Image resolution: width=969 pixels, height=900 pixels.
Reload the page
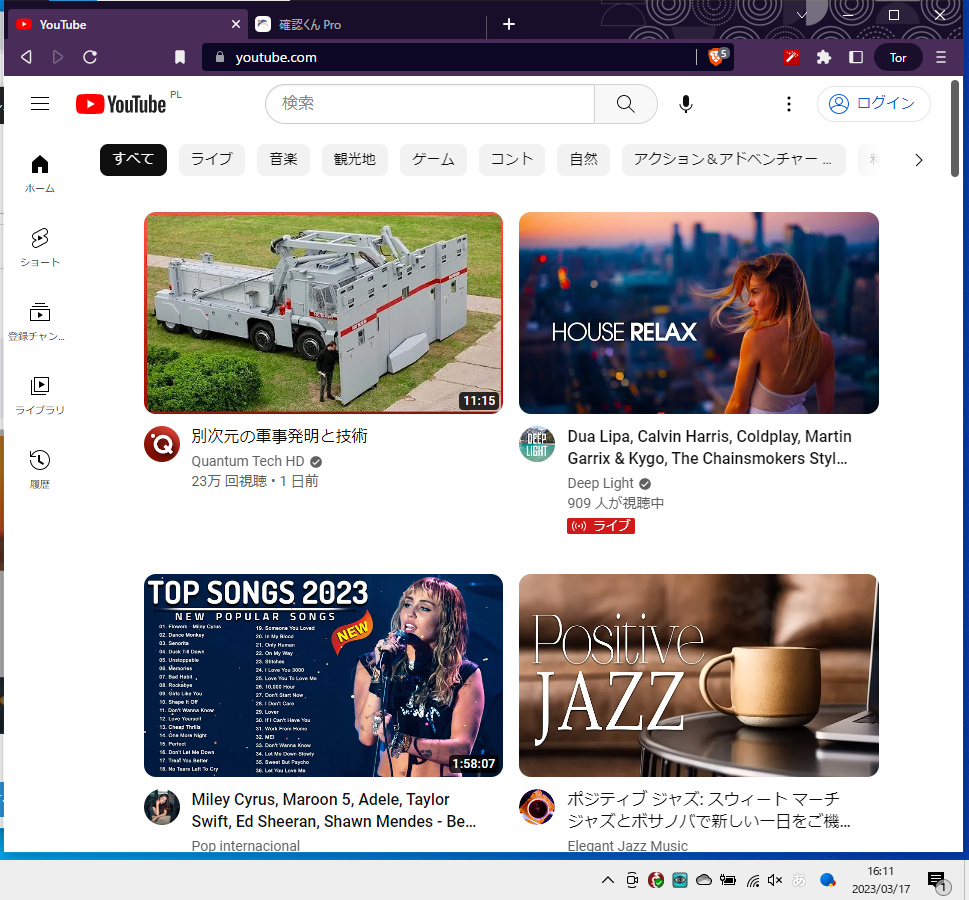coord(90,57)
